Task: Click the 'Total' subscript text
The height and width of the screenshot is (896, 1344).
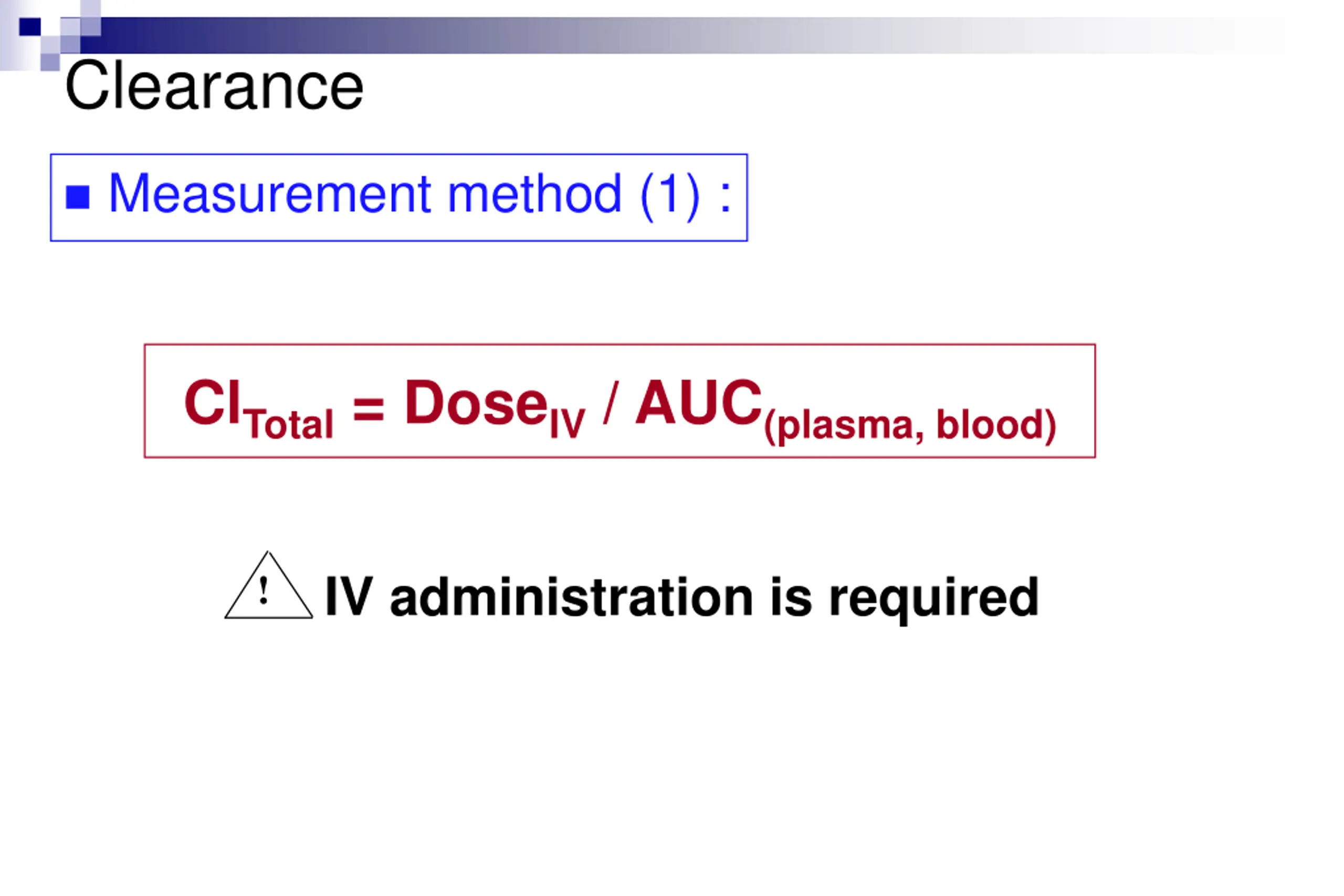Action: pos(290,424)
